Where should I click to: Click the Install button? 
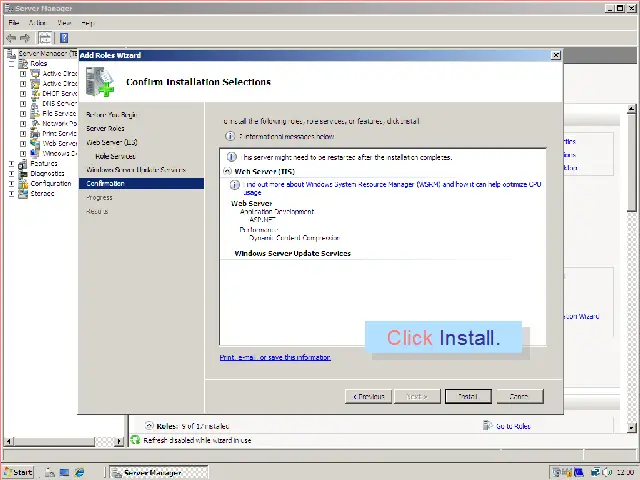coord(467,396)
